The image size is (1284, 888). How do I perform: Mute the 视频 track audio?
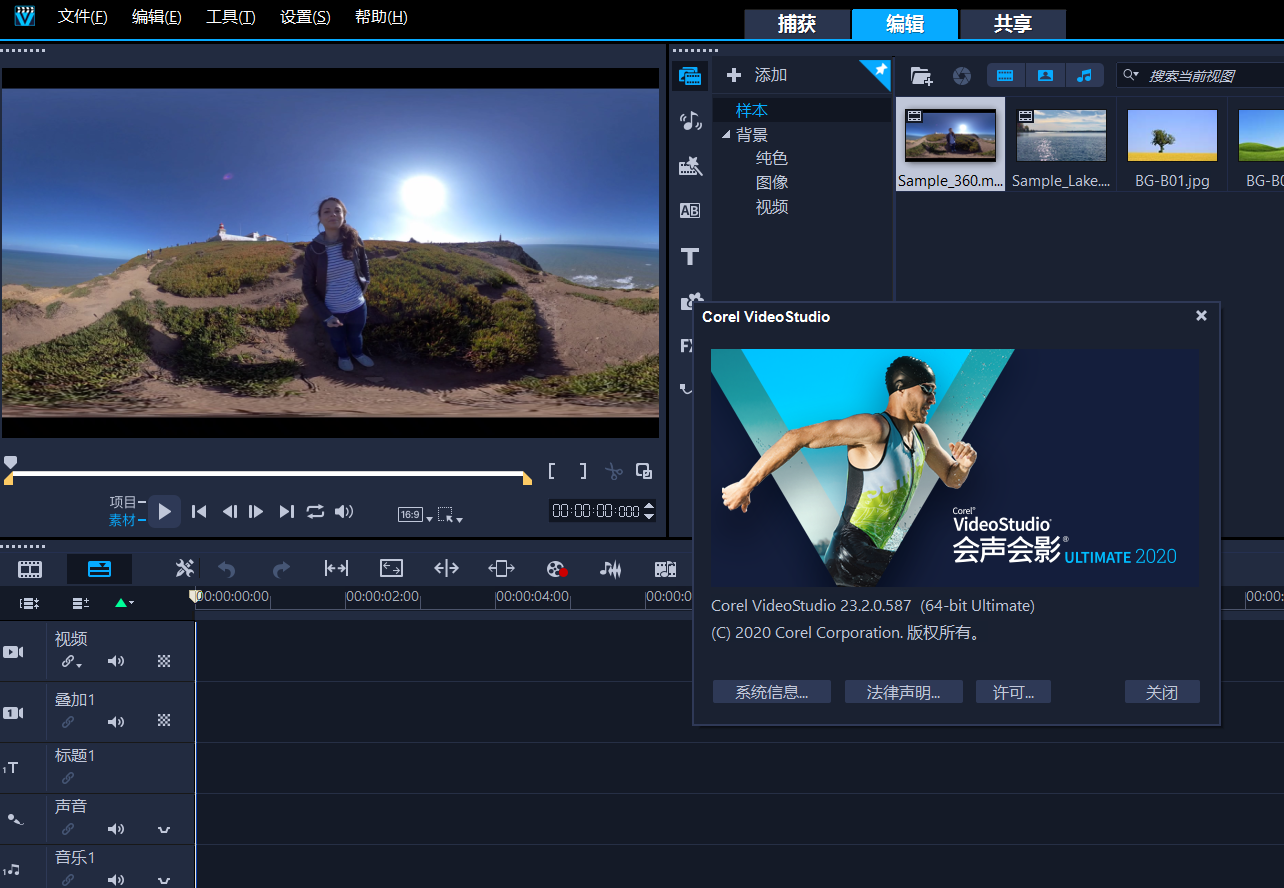point(117,661)
